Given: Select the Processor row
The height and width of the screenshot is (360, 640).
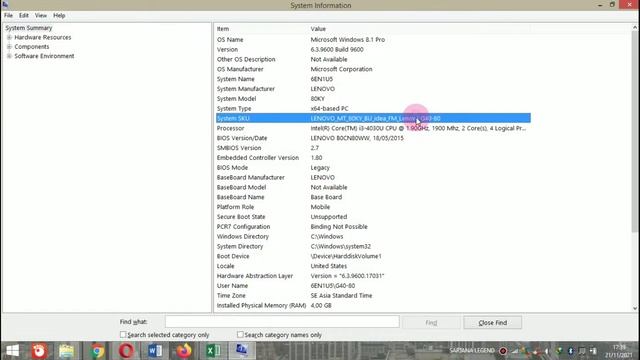Looking at the screenshot, I should [x=373, y=128].
